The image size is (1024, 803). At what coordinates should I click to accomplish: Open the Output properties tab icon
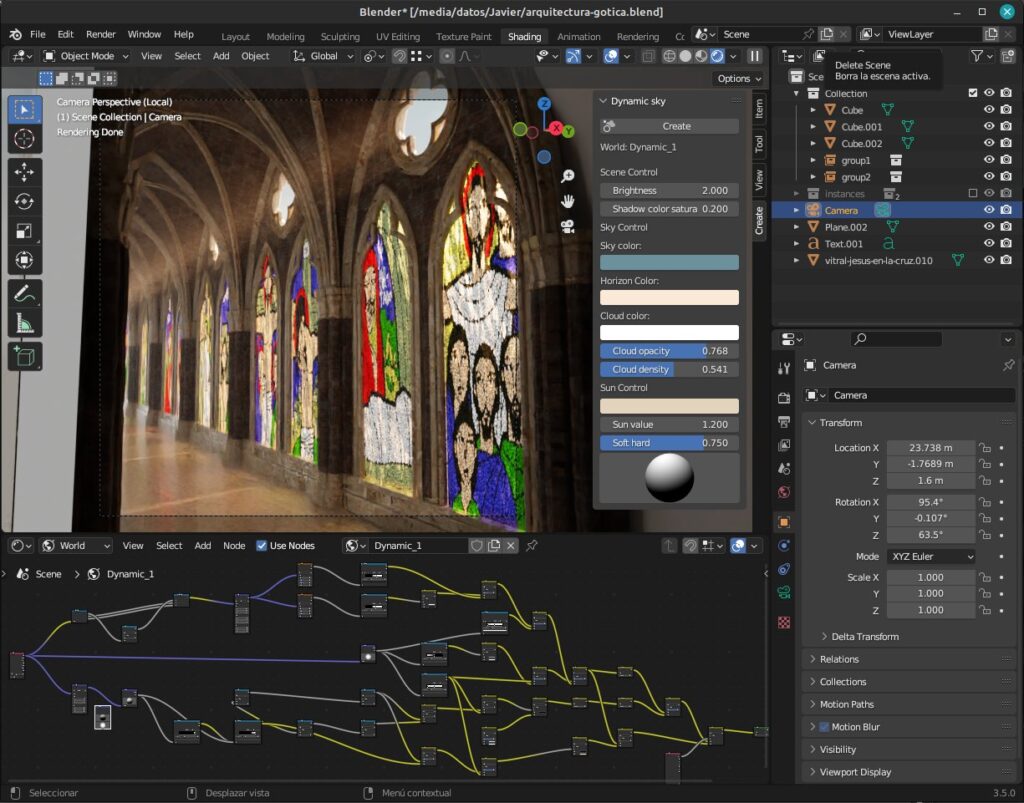click(x=784, y=422)
